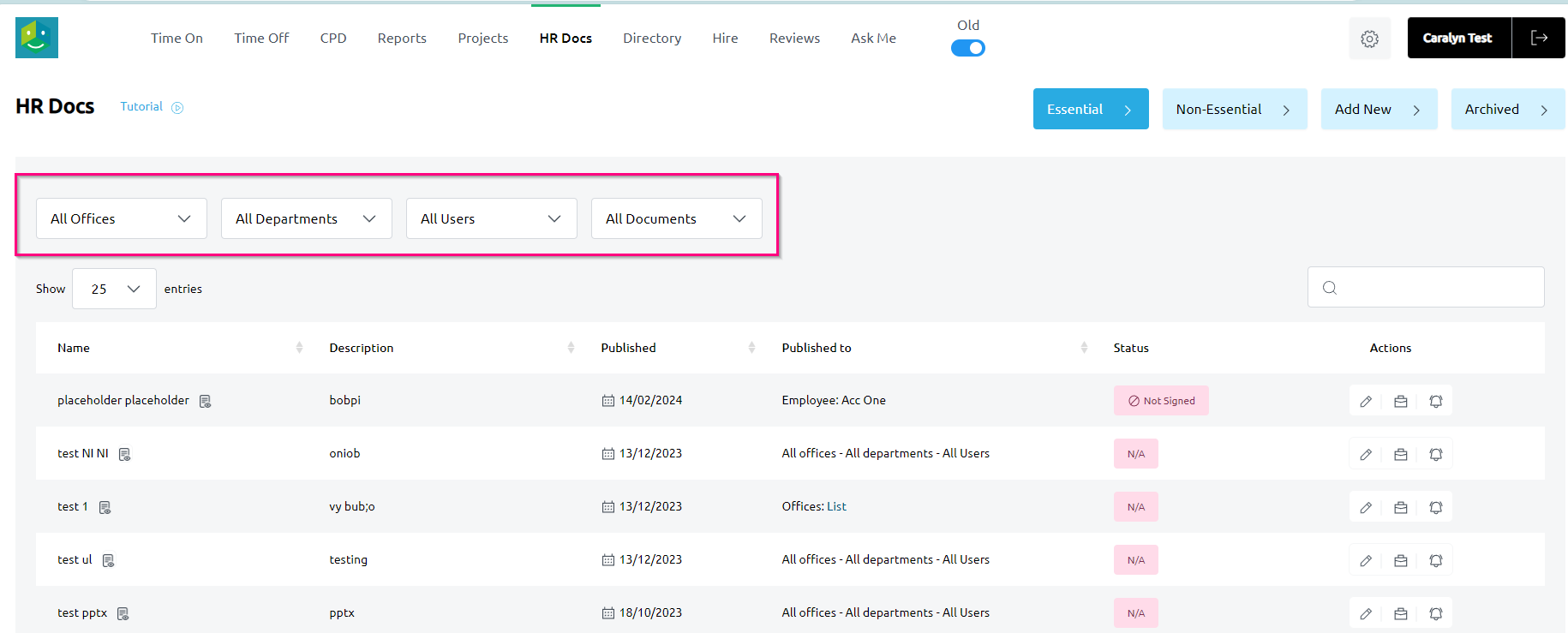Click the refresh icon for test 1

click(x=1436, y=507)
